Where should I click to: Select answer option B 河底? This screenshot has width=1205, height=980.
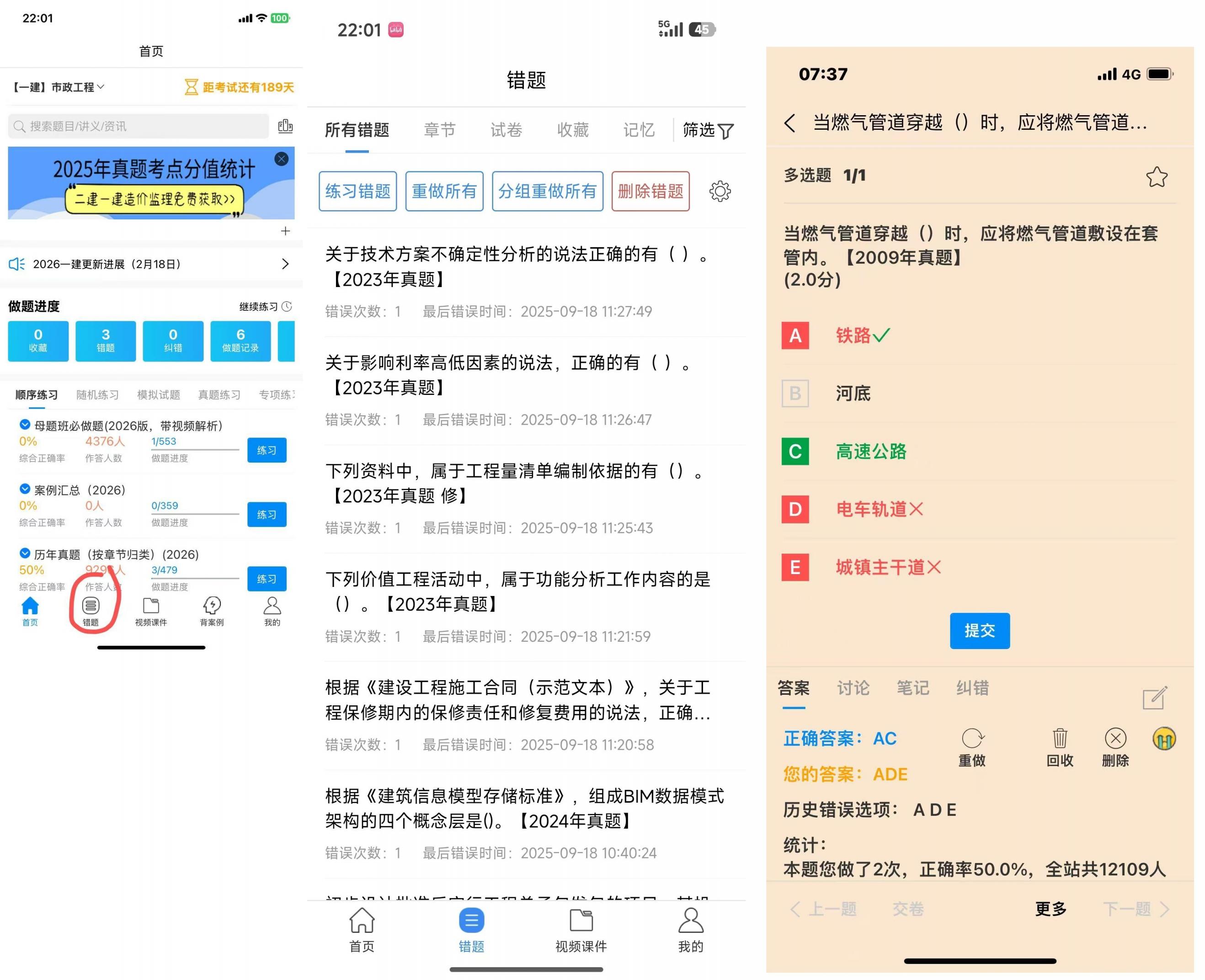pyautogui.click(x=795, y=394)
